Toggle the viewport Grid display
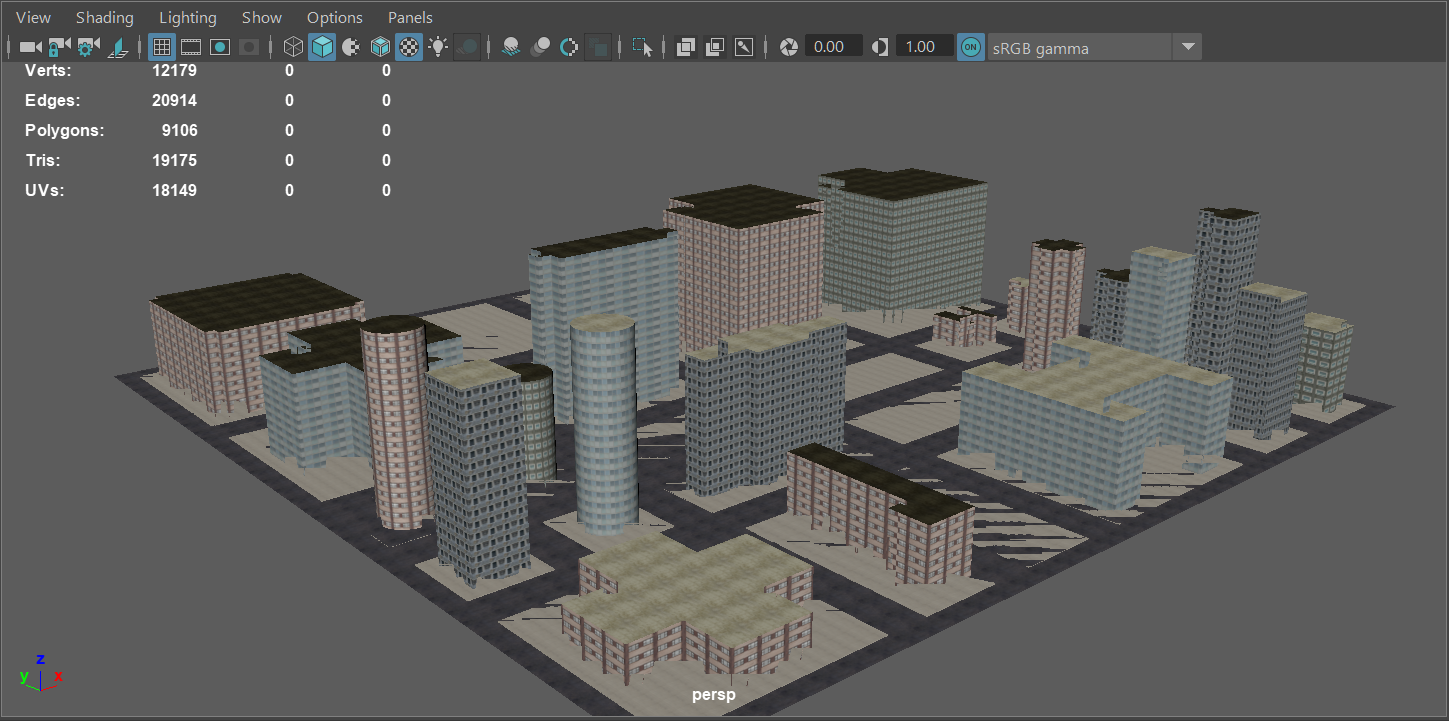Screen dimensions: 1449x721 coord(162,47)
